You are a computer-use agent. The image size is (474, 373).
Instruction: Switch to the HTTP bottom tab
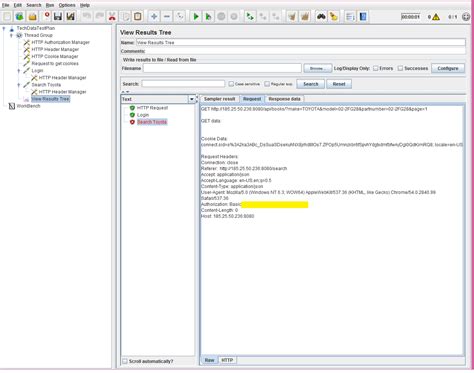(x=227, y=360)
